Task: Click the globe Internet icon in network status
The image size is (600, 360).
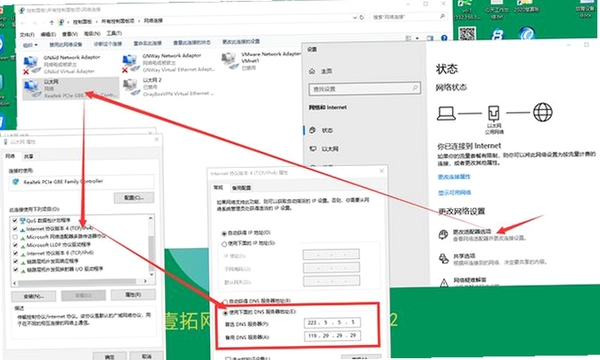Action: (x=543, y=112)
